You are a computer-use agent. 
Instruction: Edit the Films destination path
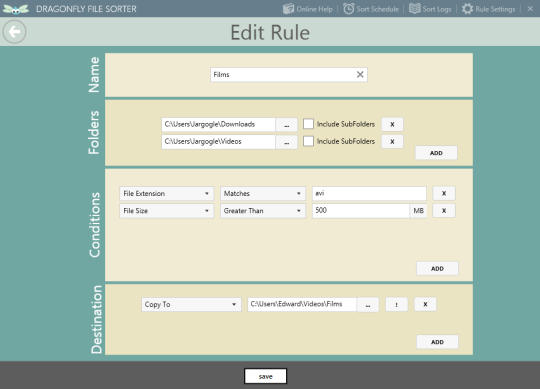point(302,304)
